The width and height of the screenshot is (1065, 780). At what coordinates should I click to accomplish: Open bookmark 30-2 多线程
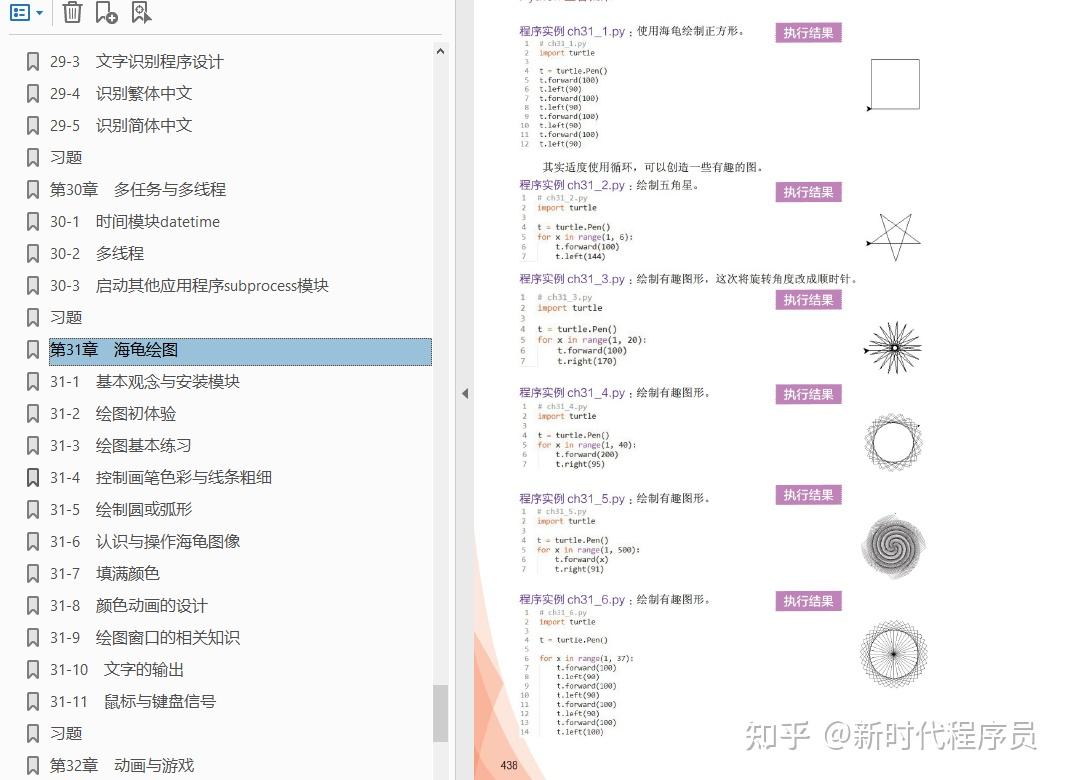[x=96, y=253]
